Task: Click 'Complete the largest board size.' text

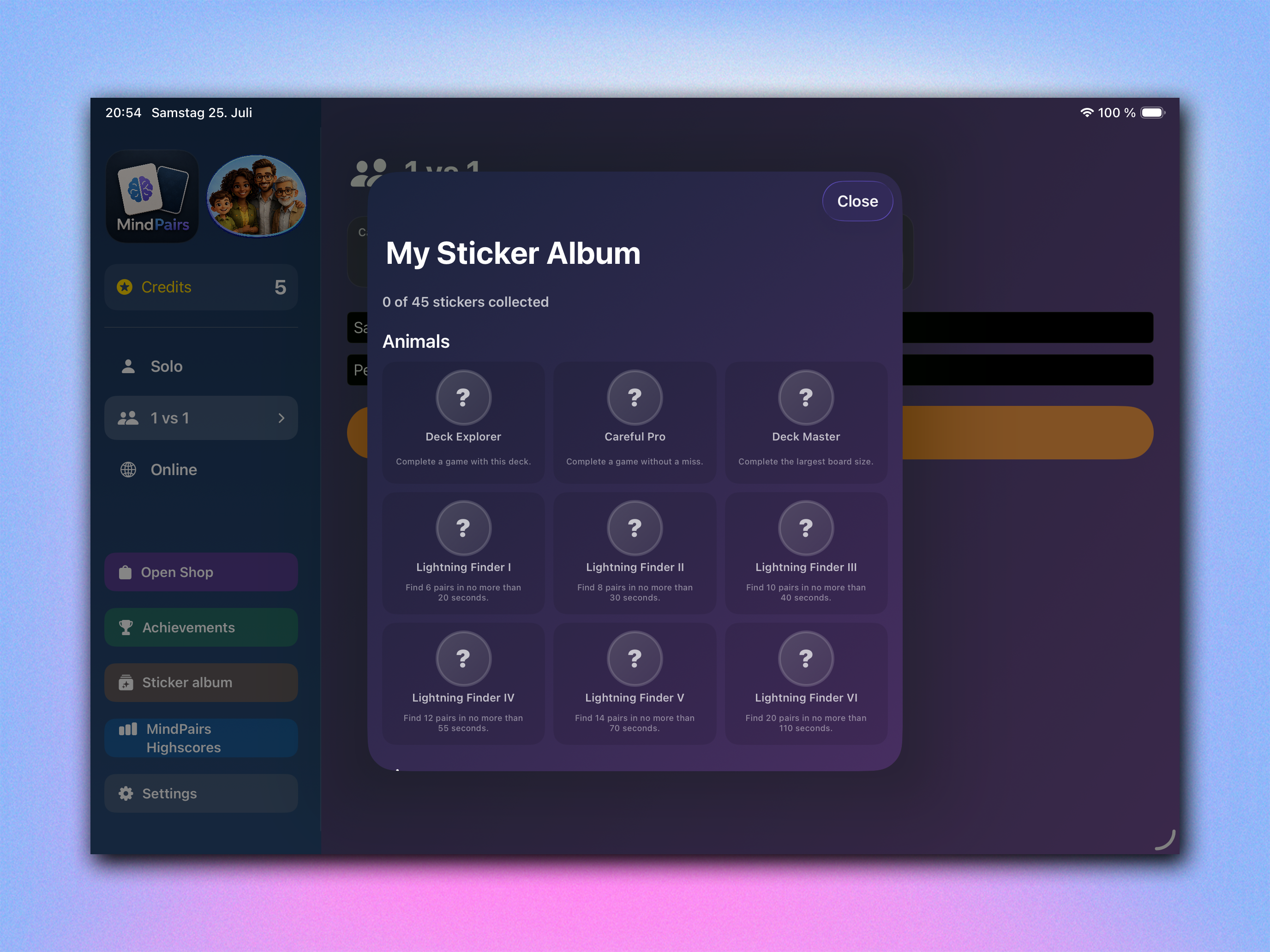Action: pyautogui.click(x=806, y=461)
